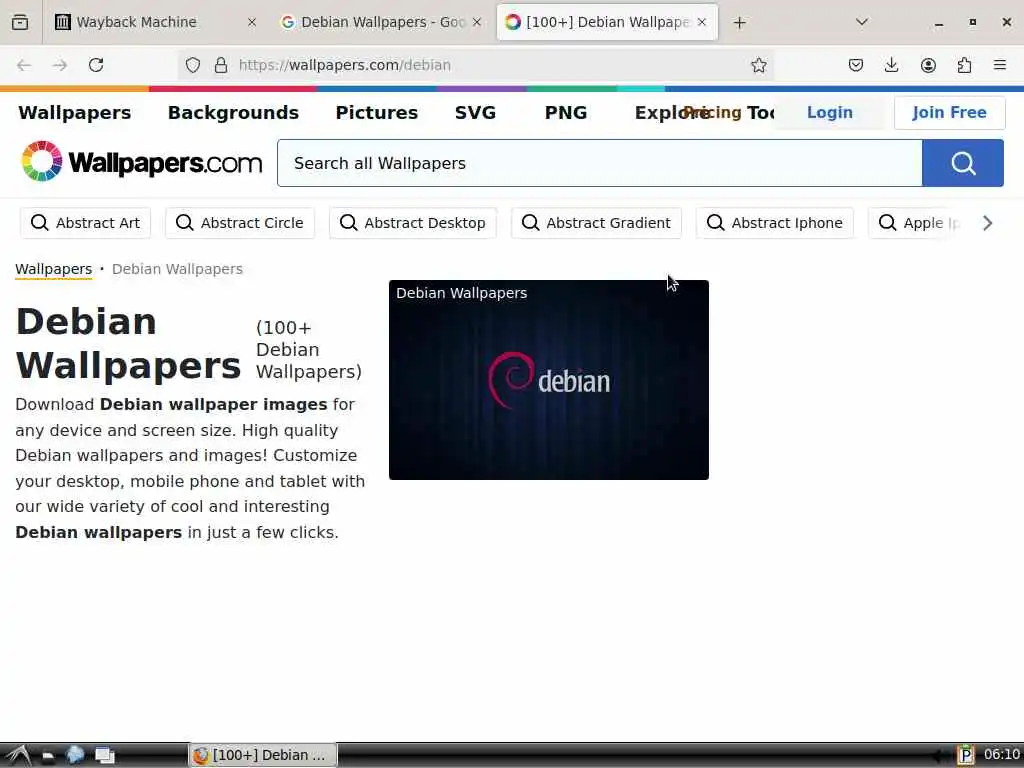Screen dimensions: 1024x768
Task: Select the [100+] Debian Wallpapers tab
Action: (x=607, y=22)
